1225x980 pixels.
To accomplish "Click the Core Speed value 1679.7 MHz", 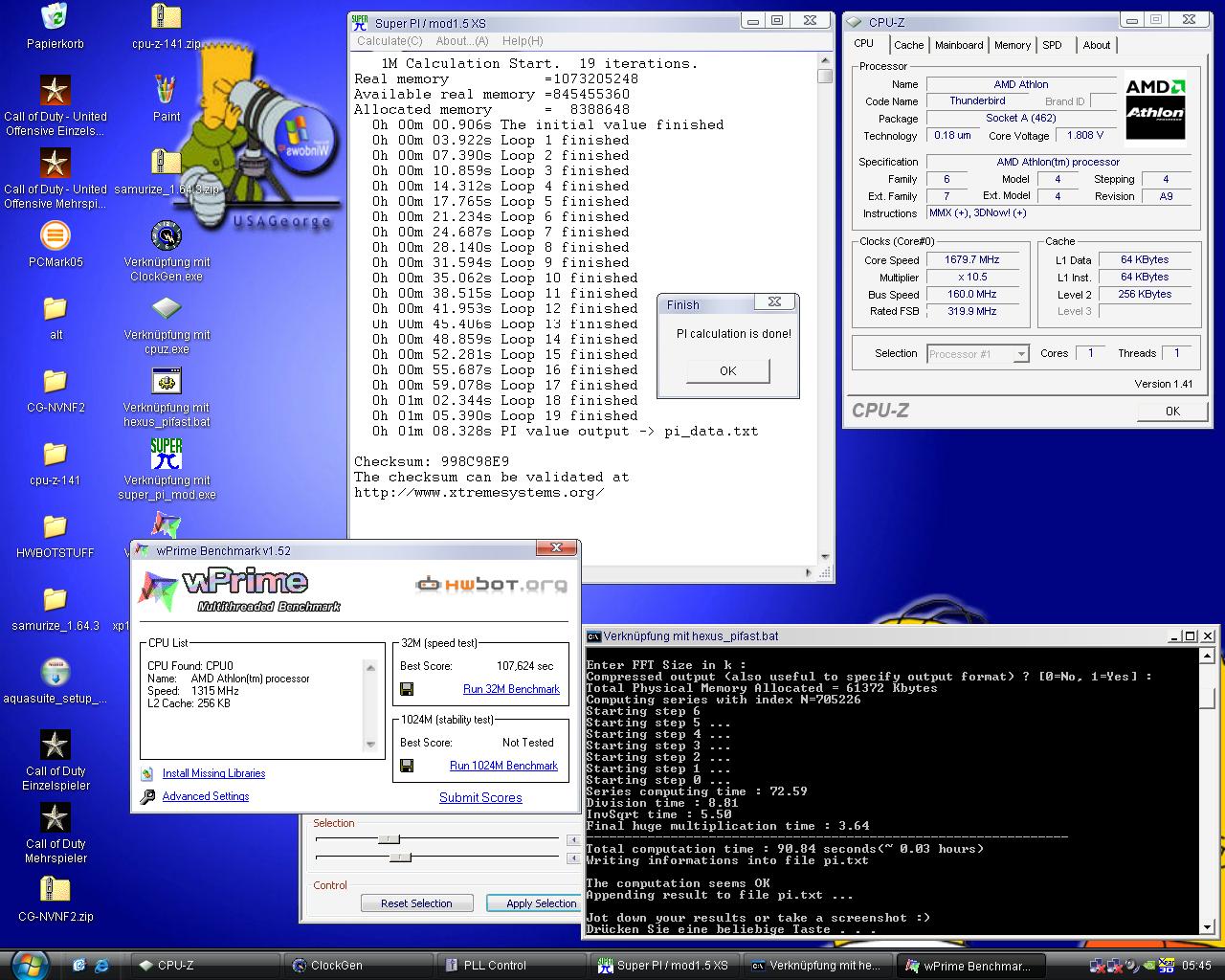I will pos(971,259).
